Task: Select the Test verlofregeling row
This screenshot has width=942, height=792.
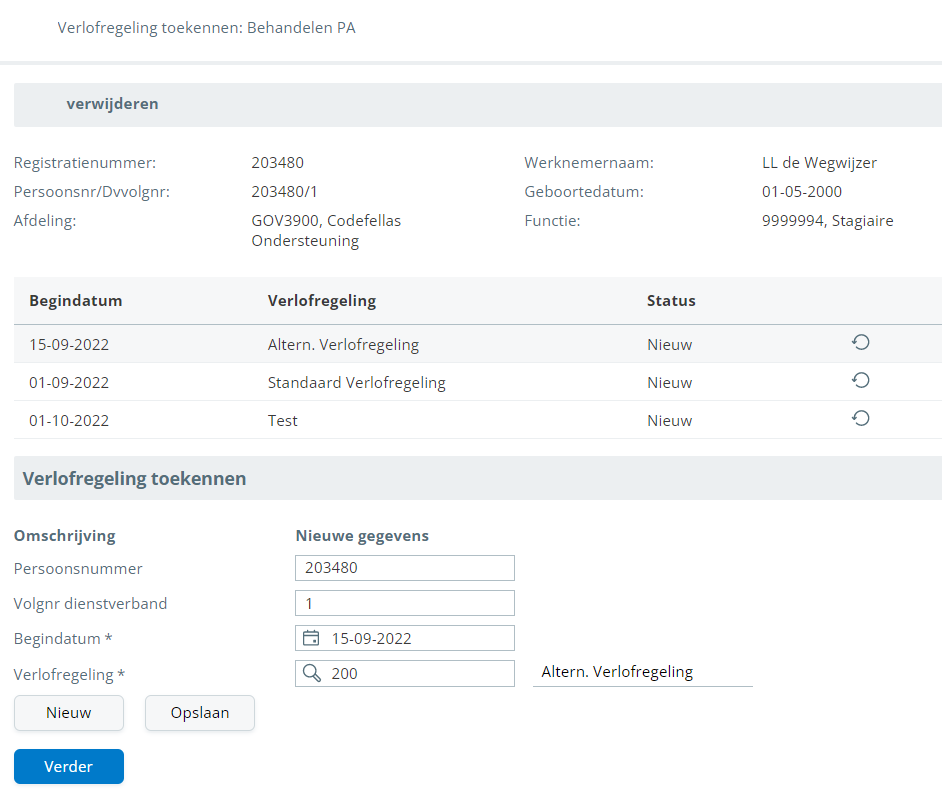Action: click(x=283, y=421)
